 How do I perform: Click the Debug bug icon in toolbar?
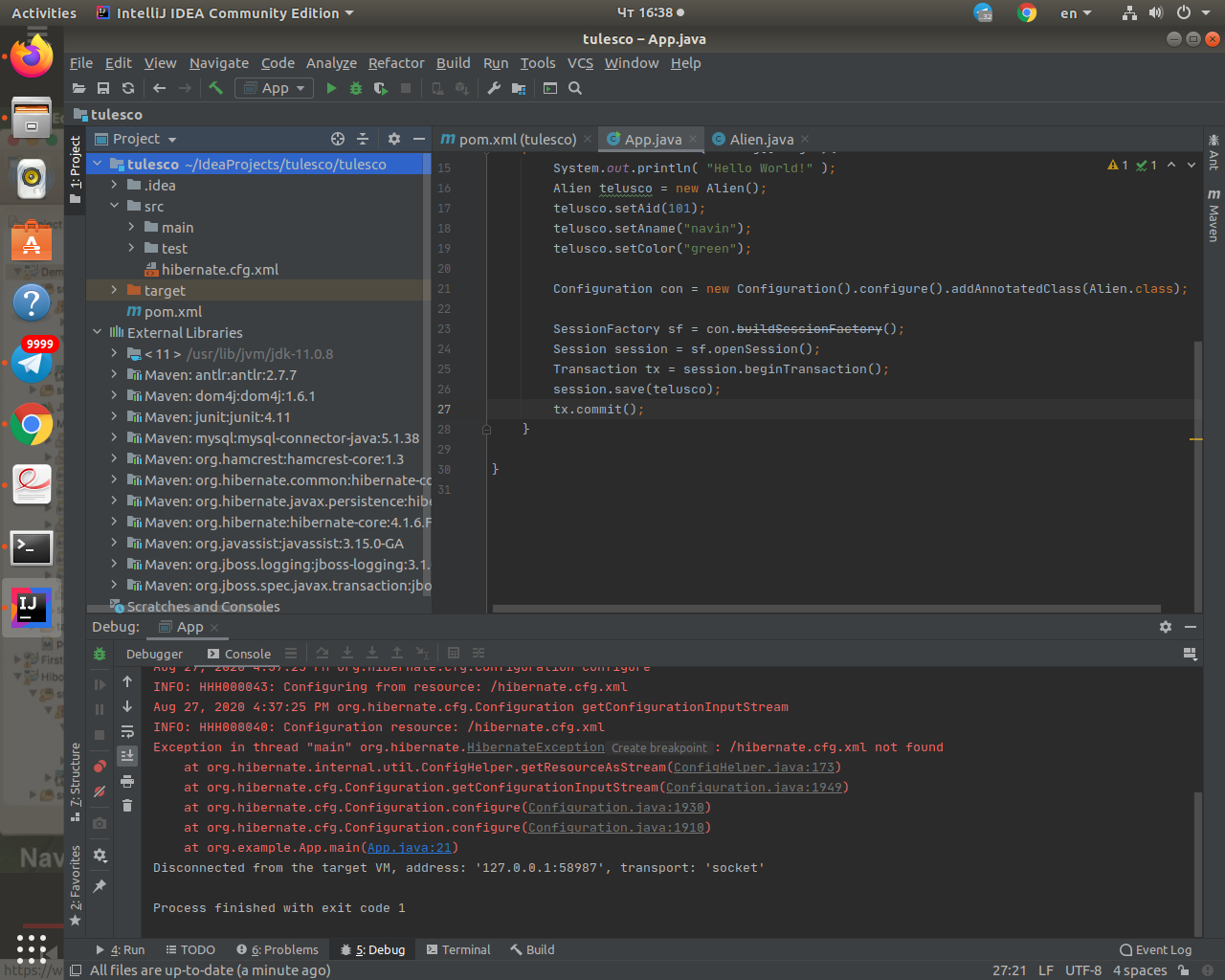356,88
